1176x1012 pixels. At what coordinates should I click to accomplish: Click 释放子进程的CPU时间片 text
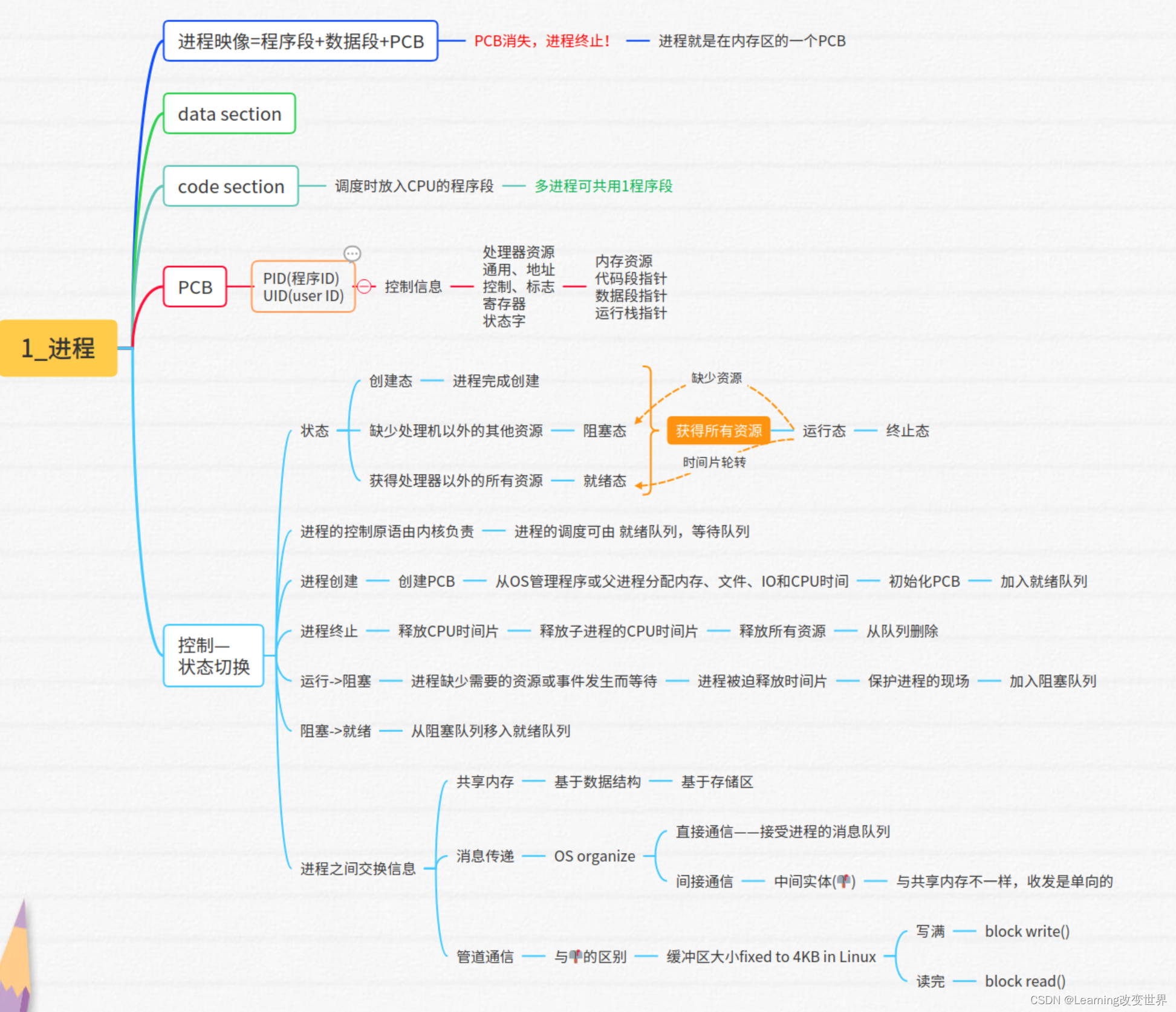coord(619,631)
